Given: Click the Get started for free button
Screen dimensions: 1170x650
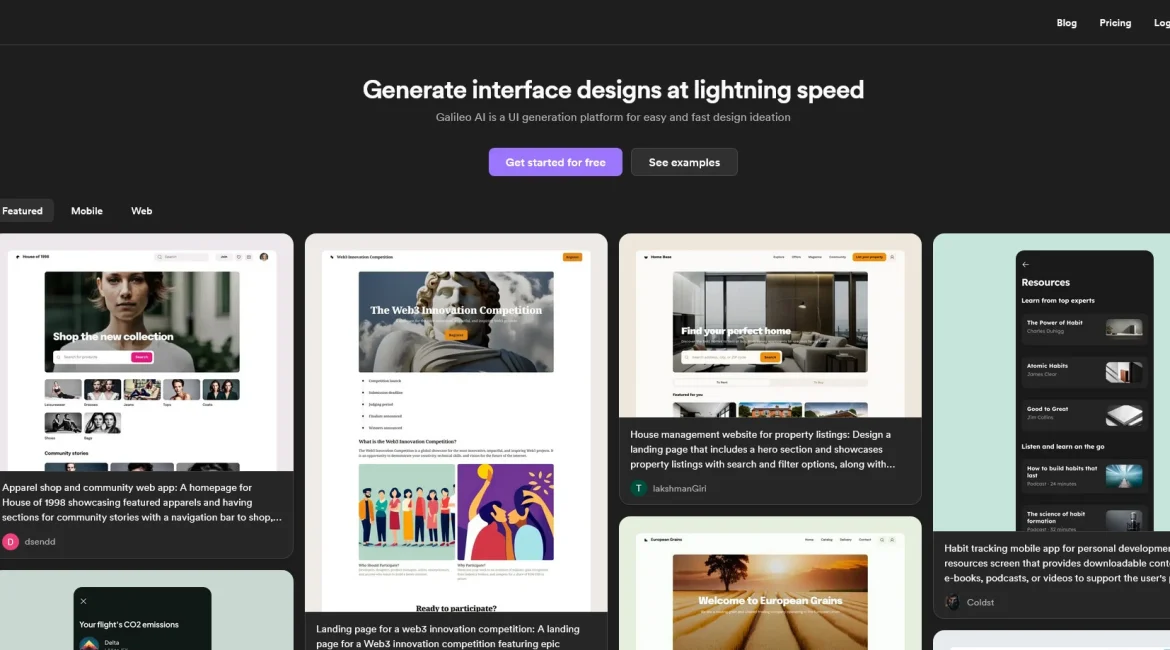Looking at the screenshot, I should [x=555, y=162].
